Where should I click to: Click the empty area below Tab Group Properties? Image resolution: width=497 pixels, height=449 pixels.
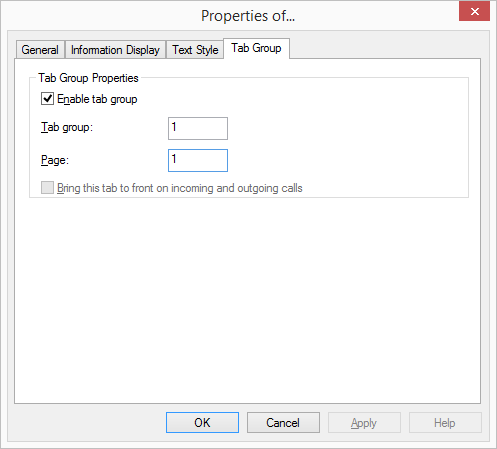[247, 300]
